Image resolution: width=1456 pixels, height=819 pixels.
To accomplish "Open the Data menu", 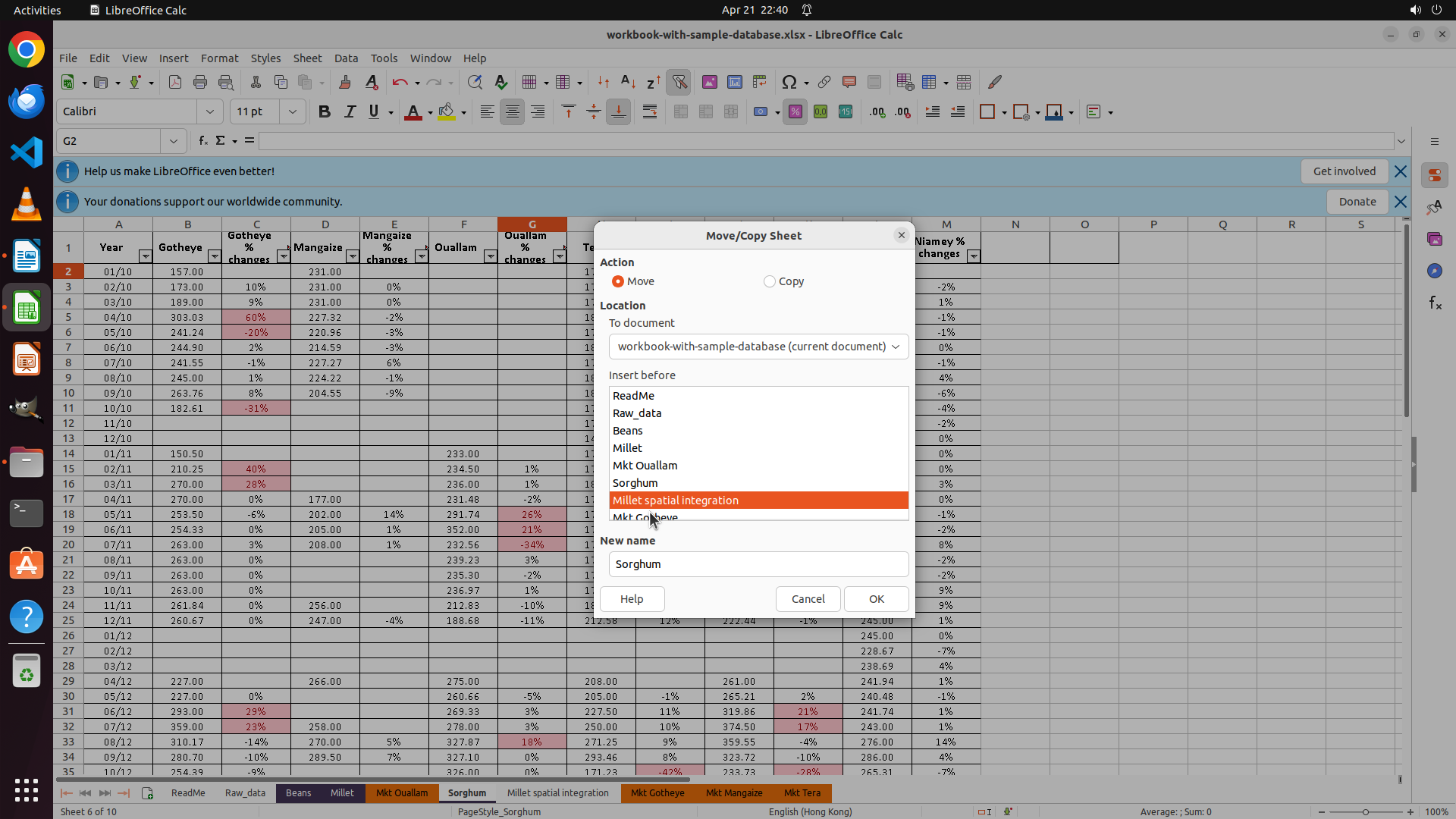I will pos(346,58).
